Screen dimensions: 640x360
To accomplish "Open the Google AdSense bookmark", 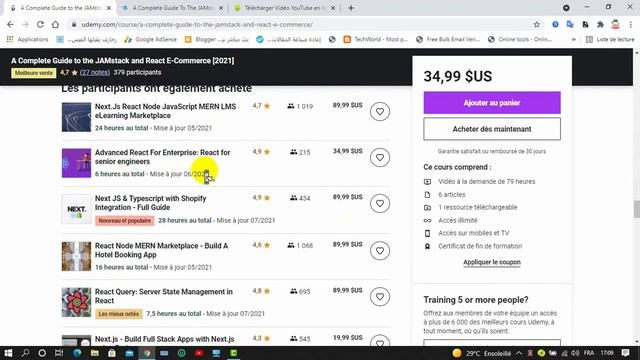I will (150, 39).
